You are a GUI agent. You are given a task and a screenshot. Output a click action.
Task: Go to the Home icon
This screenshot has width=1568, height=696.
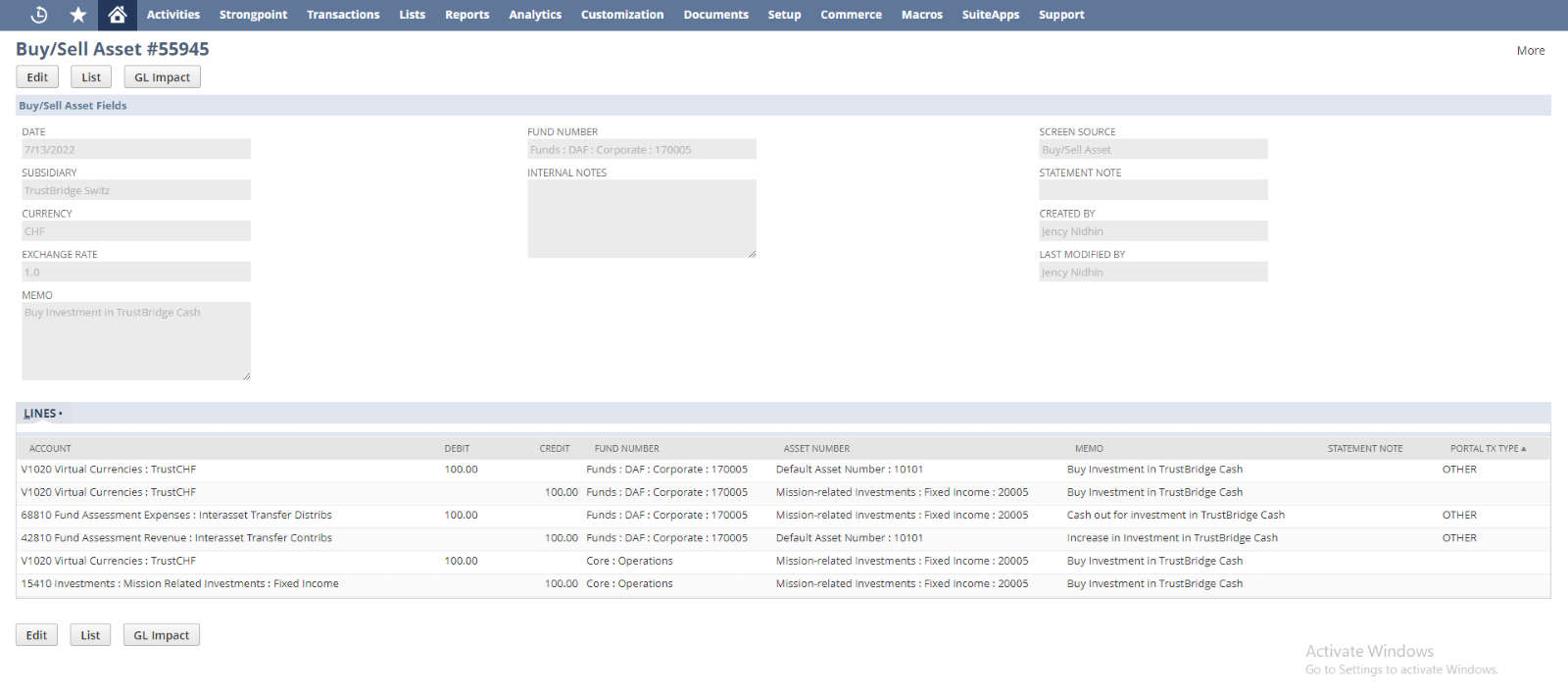[117, 15]
